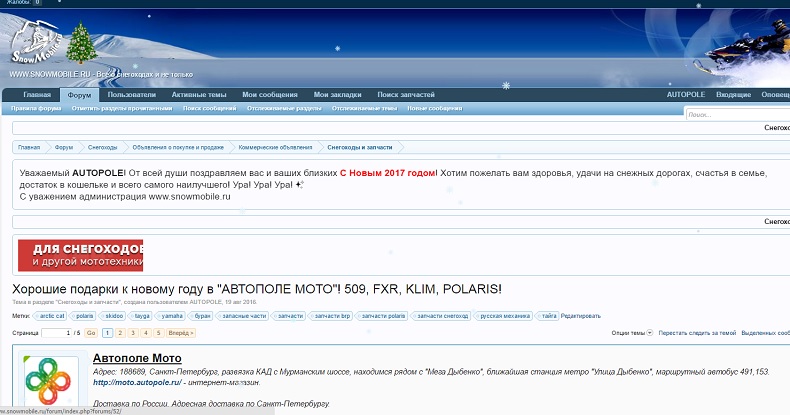
Task: Click the Форум breadcrumb
Action: 63,148
